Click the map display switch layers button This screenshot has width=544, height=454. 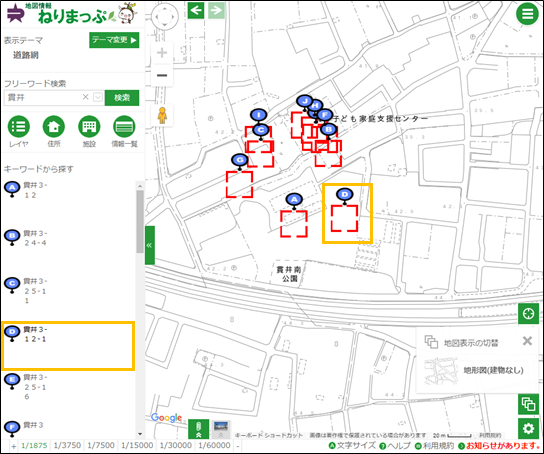(x=528, y=404)
